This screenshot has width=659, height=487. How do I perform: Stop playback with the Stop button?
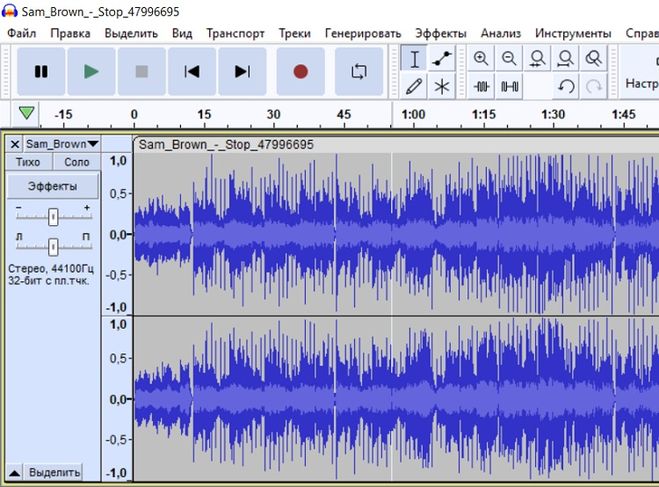click(x=142, y=71)
